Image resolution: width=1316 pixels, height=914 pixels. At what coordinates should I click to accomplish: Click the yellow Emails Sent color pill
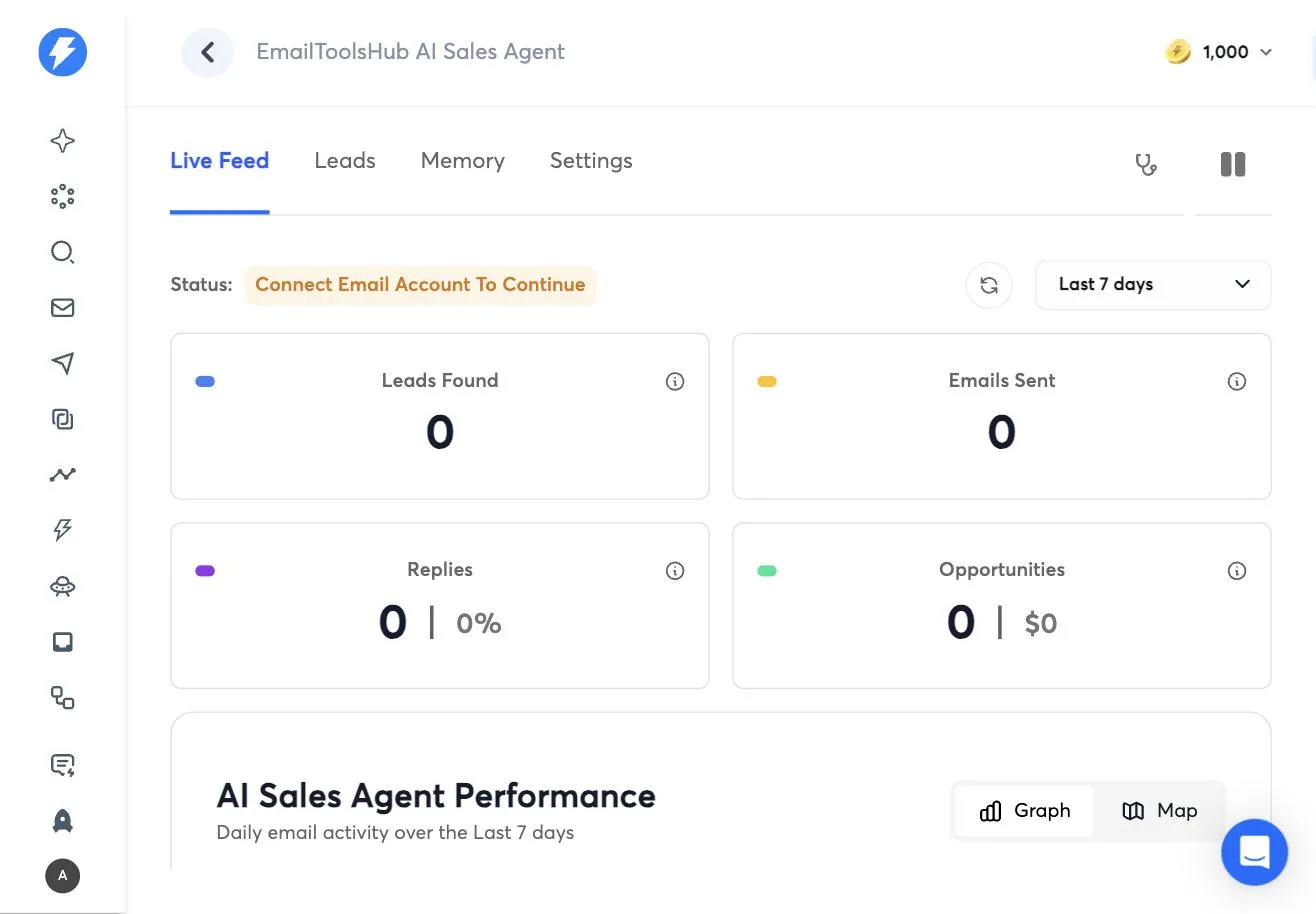767,381
